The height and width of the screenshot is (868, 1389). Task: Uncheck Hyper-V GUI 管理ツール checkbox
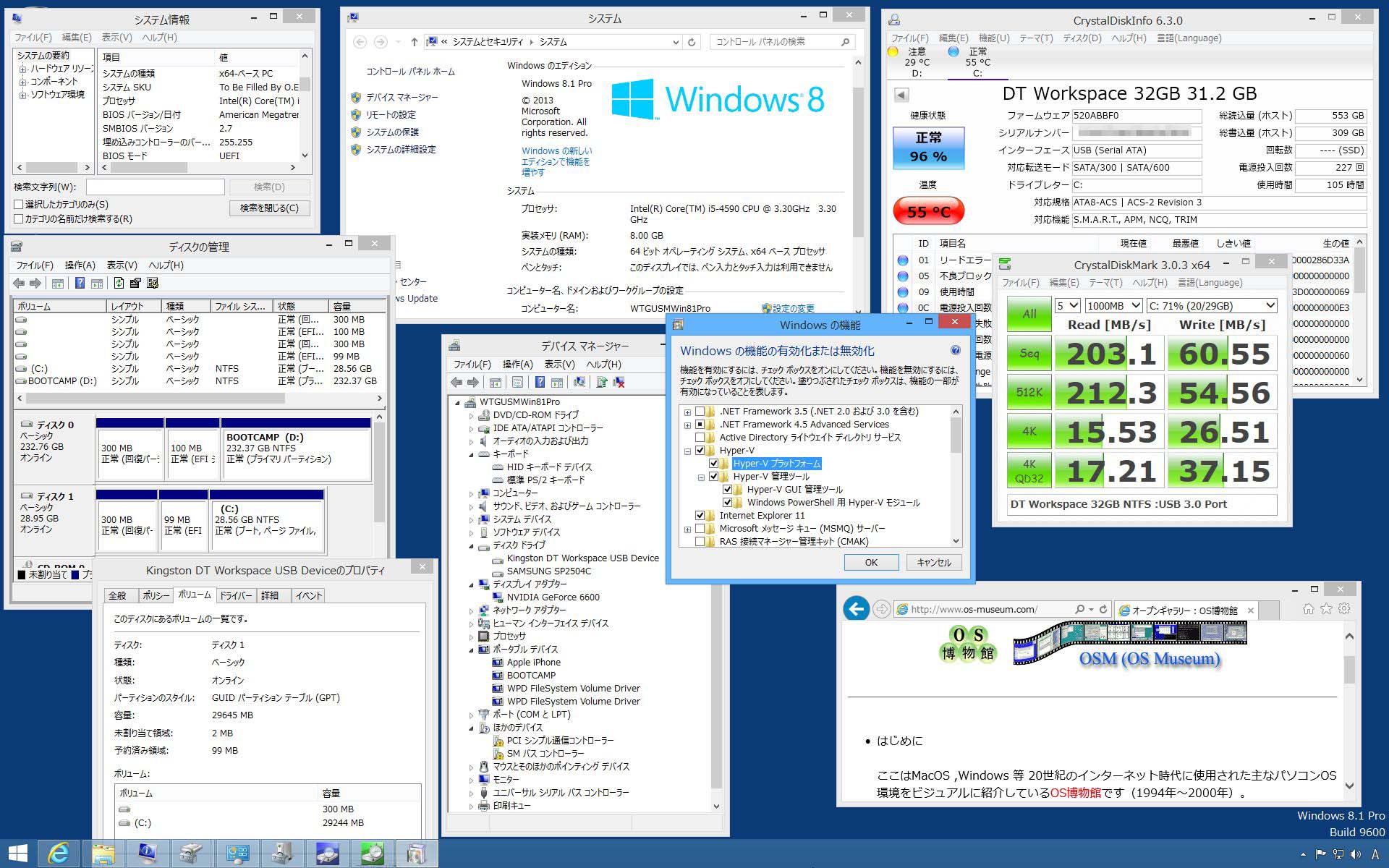[727, 490]
